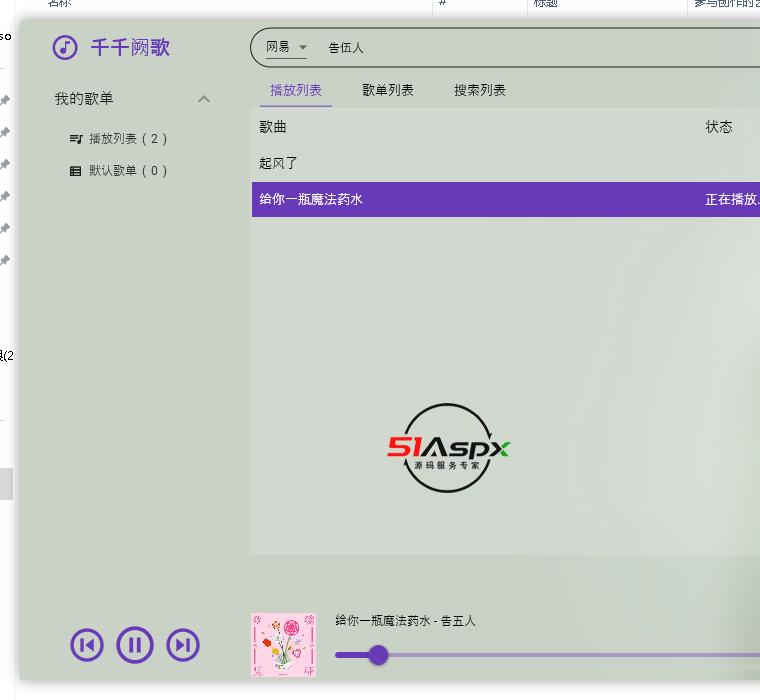Click the playback progress slider handle
The height and width of the screenshot is (700, 760).
pyautogui.click(x=378, y=655)
